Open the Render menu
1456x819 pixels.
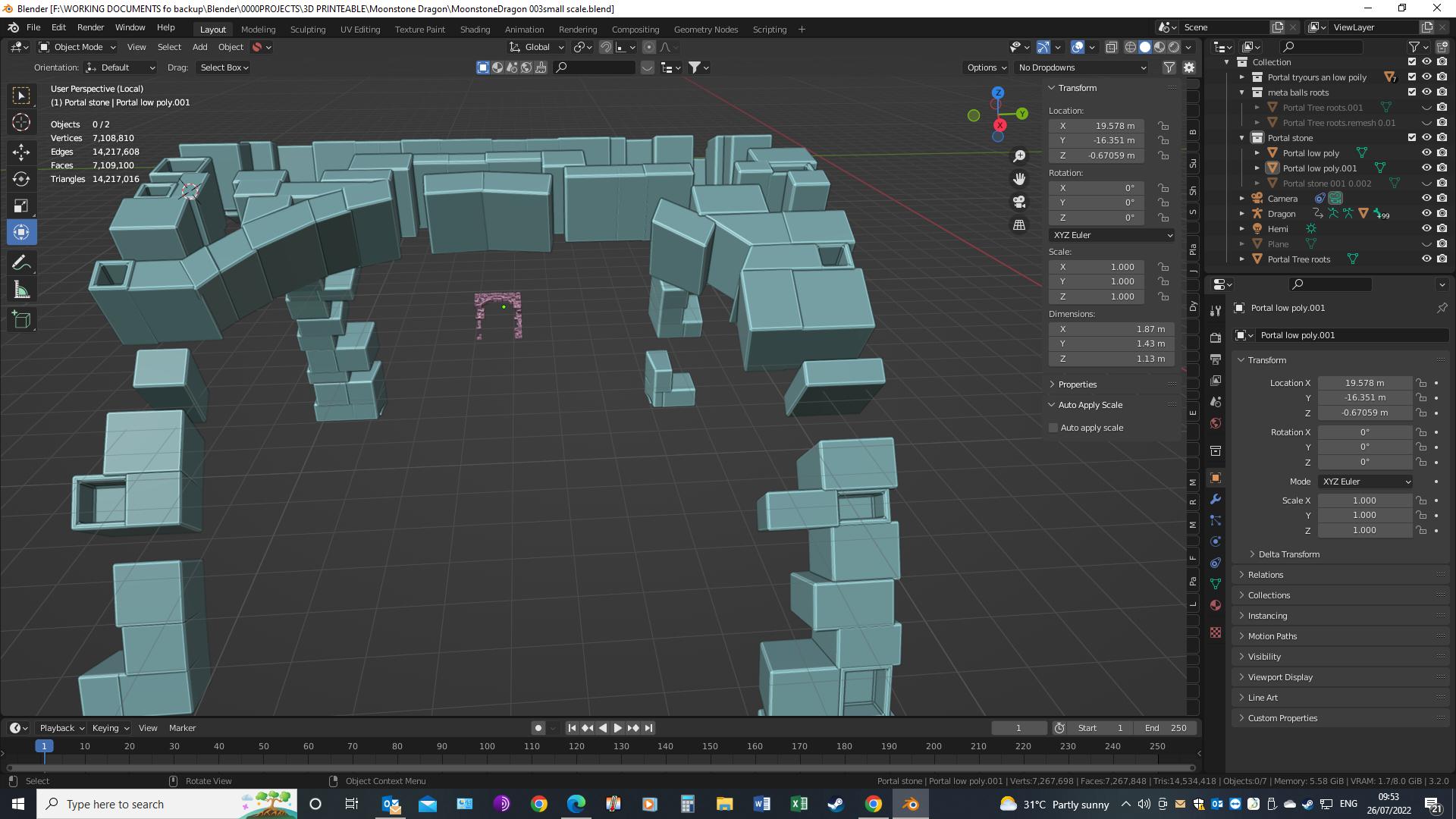(x=90, y=27)
